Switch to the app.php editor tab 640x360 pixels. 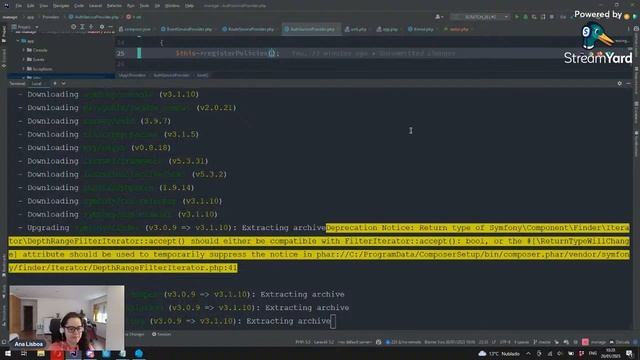click(388, 29)
